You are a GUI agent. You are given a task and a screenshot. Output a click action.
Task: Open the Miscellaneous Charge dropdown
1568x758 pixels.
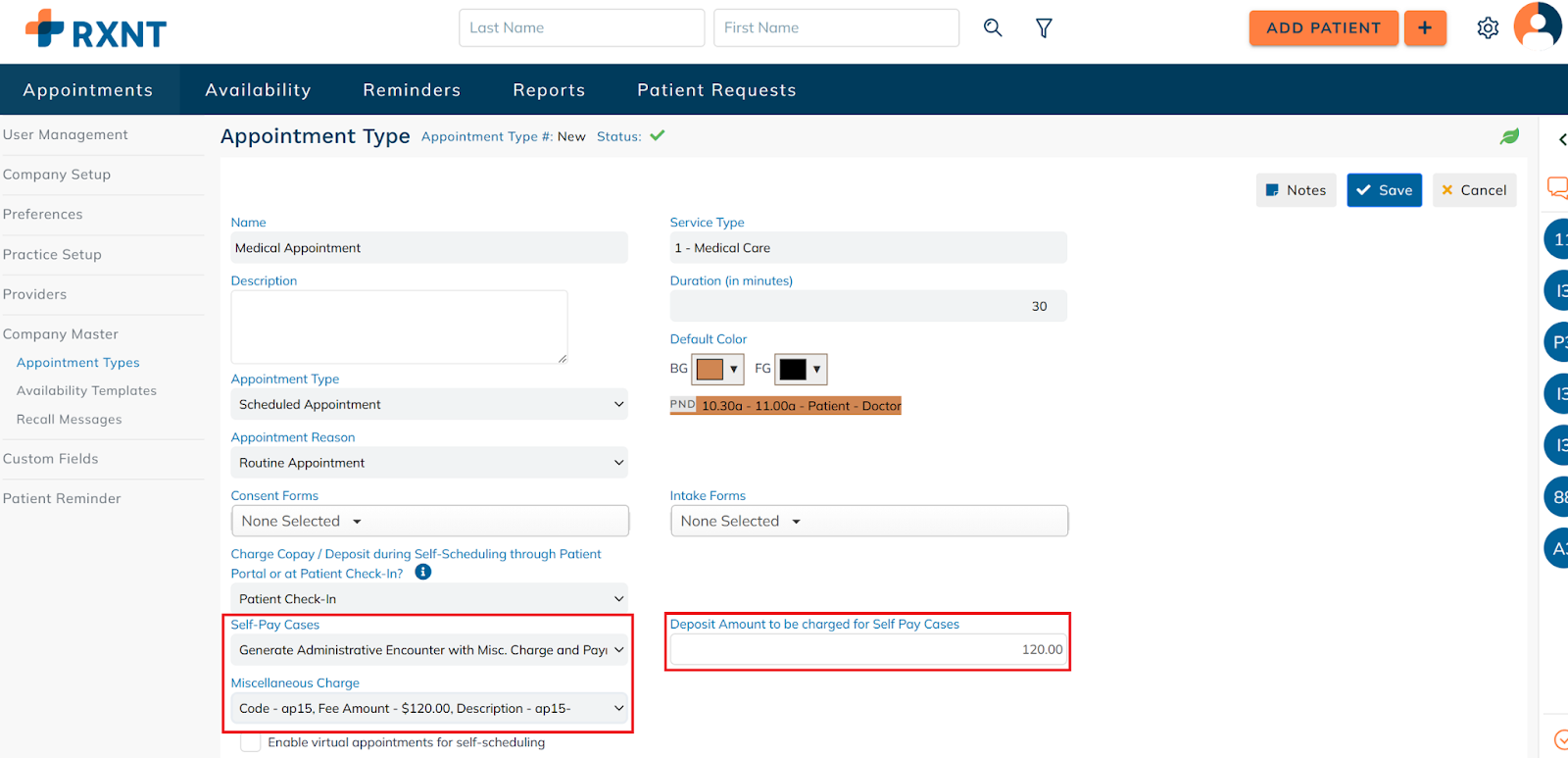(429, 708)
